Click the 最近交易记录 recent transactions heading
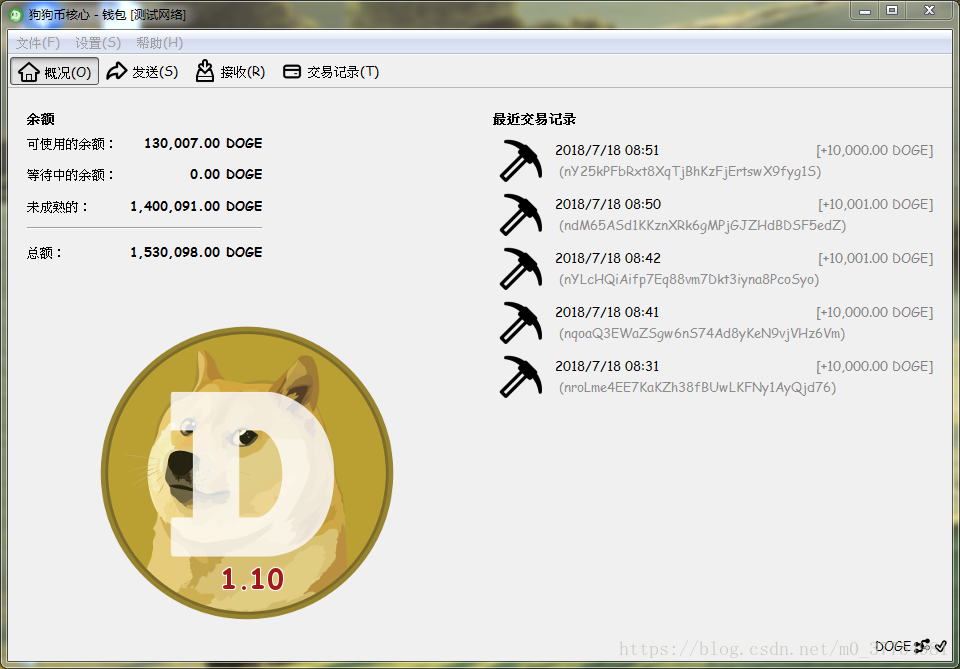Image resolution: width=960 pixels, height=669 pixels. click(534, 119)
